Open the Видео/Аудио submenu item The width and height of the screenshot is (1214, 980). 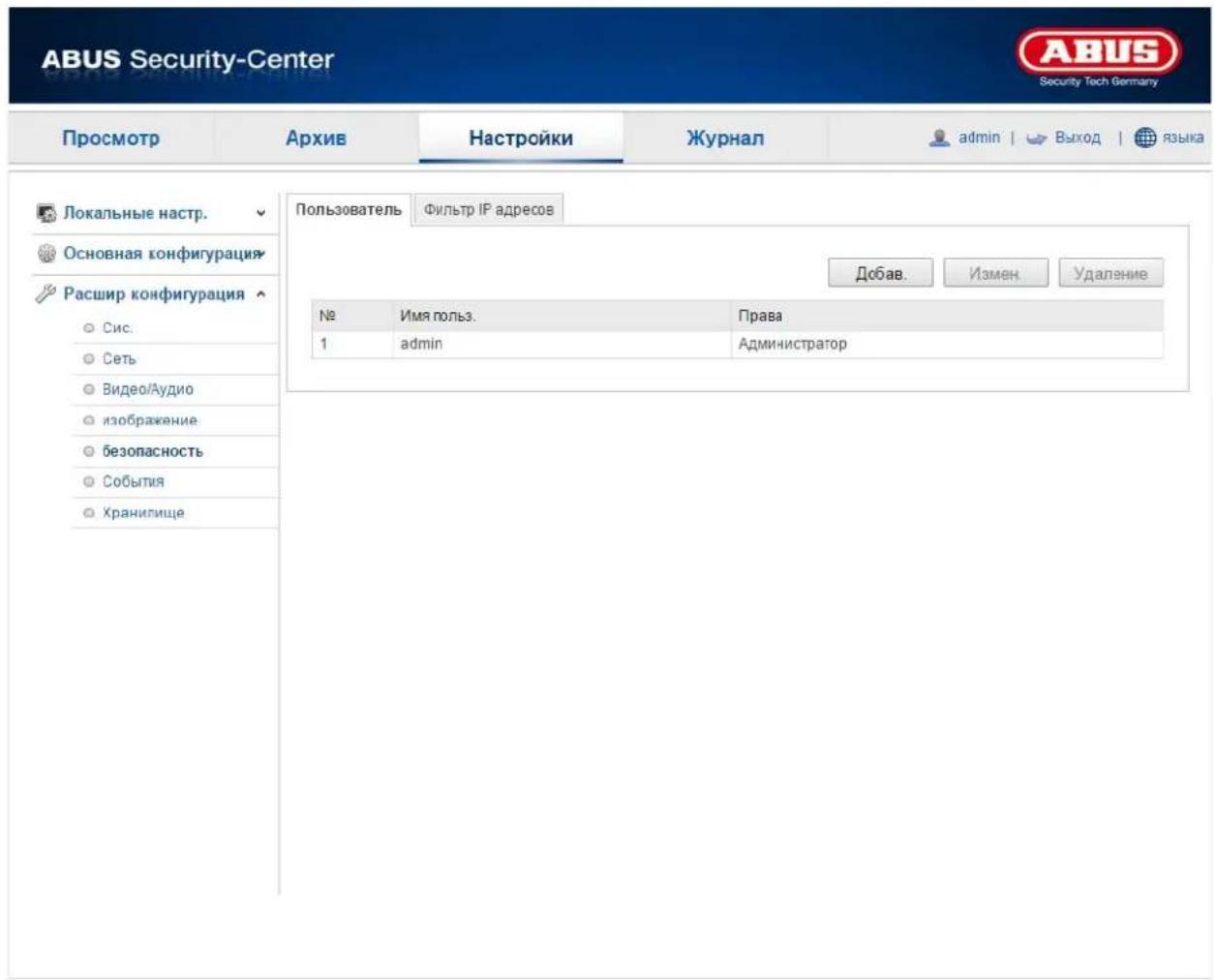(148, 389)
